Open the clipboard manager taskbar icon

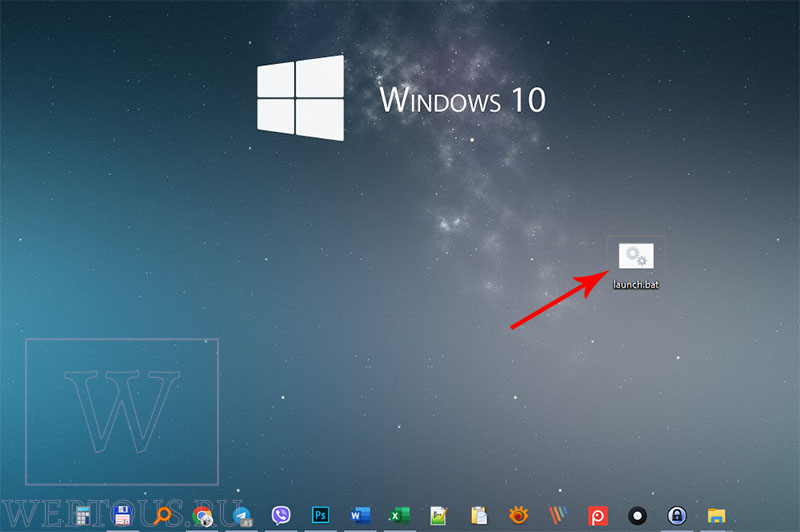pos(479,516)
